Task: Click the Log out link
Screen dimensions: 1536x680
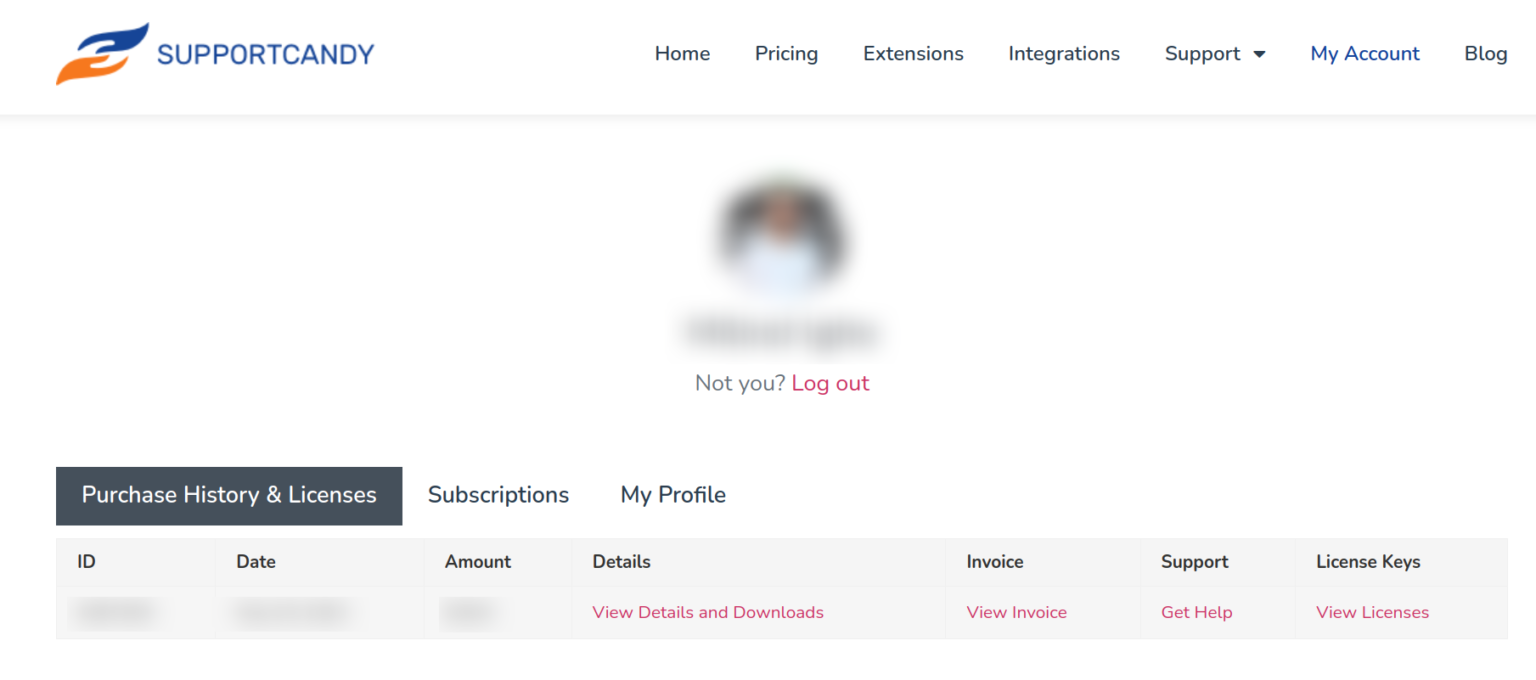Action: [830, 383]
